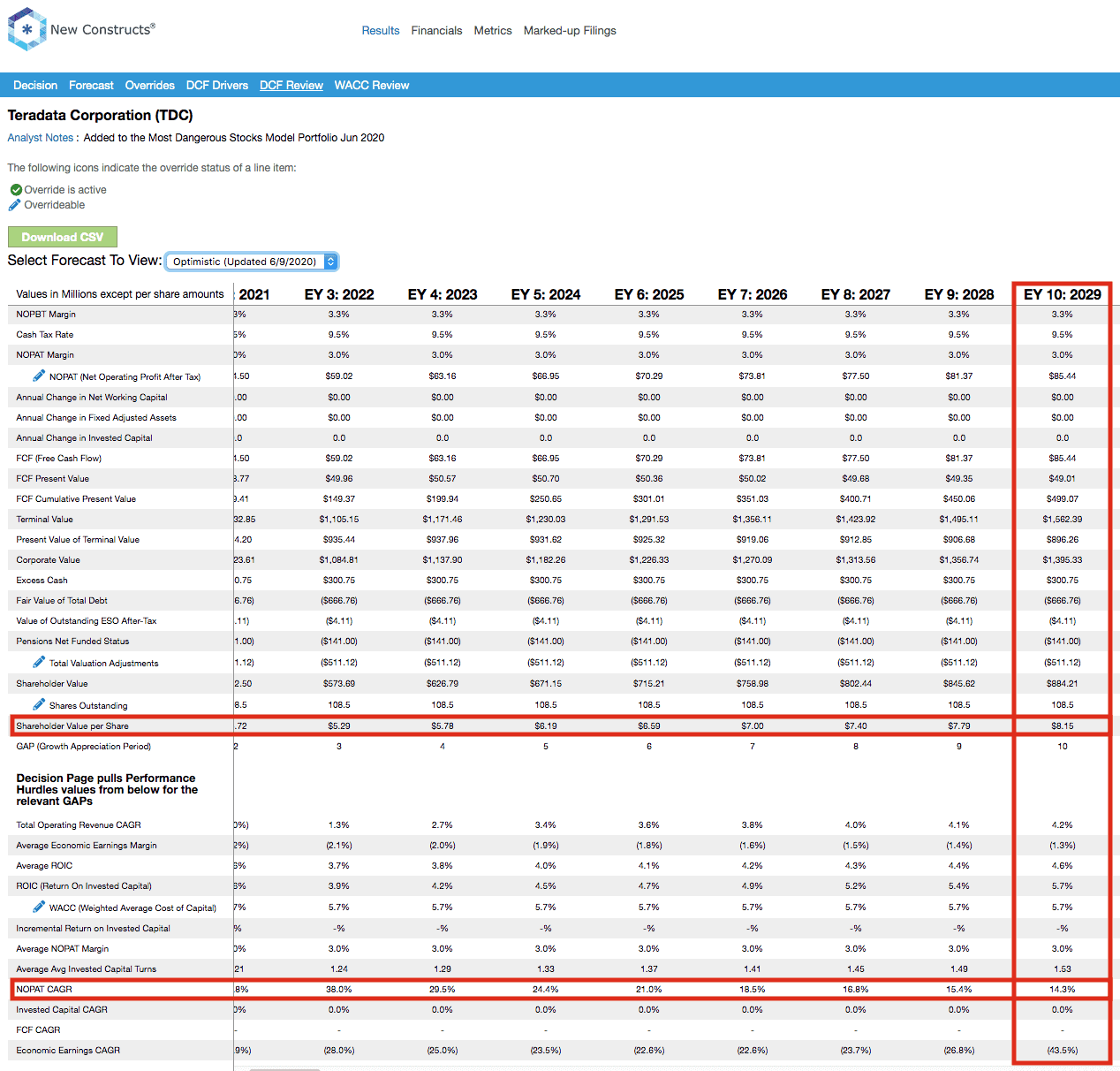
Task: Click the Pensions Net Funded Status label
Action: 72,642
